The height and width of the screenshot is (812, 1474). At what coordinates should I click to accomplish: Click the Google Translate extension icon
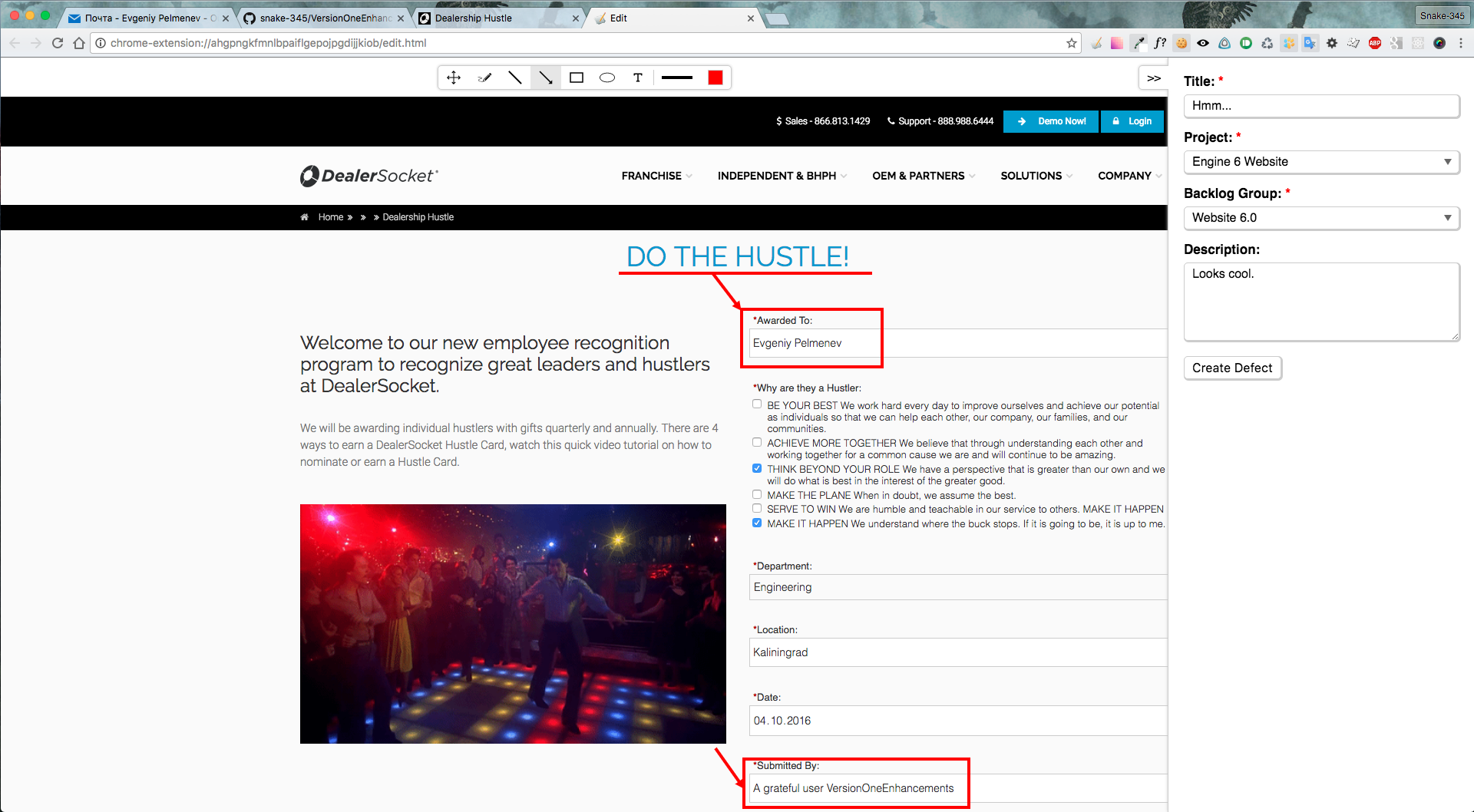click(1310, 43)
